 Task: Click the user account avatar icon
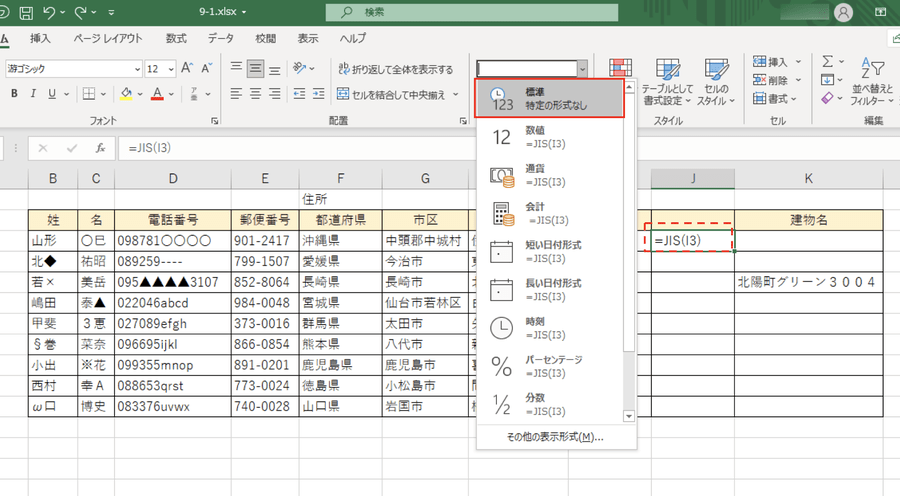click(843, 13)
